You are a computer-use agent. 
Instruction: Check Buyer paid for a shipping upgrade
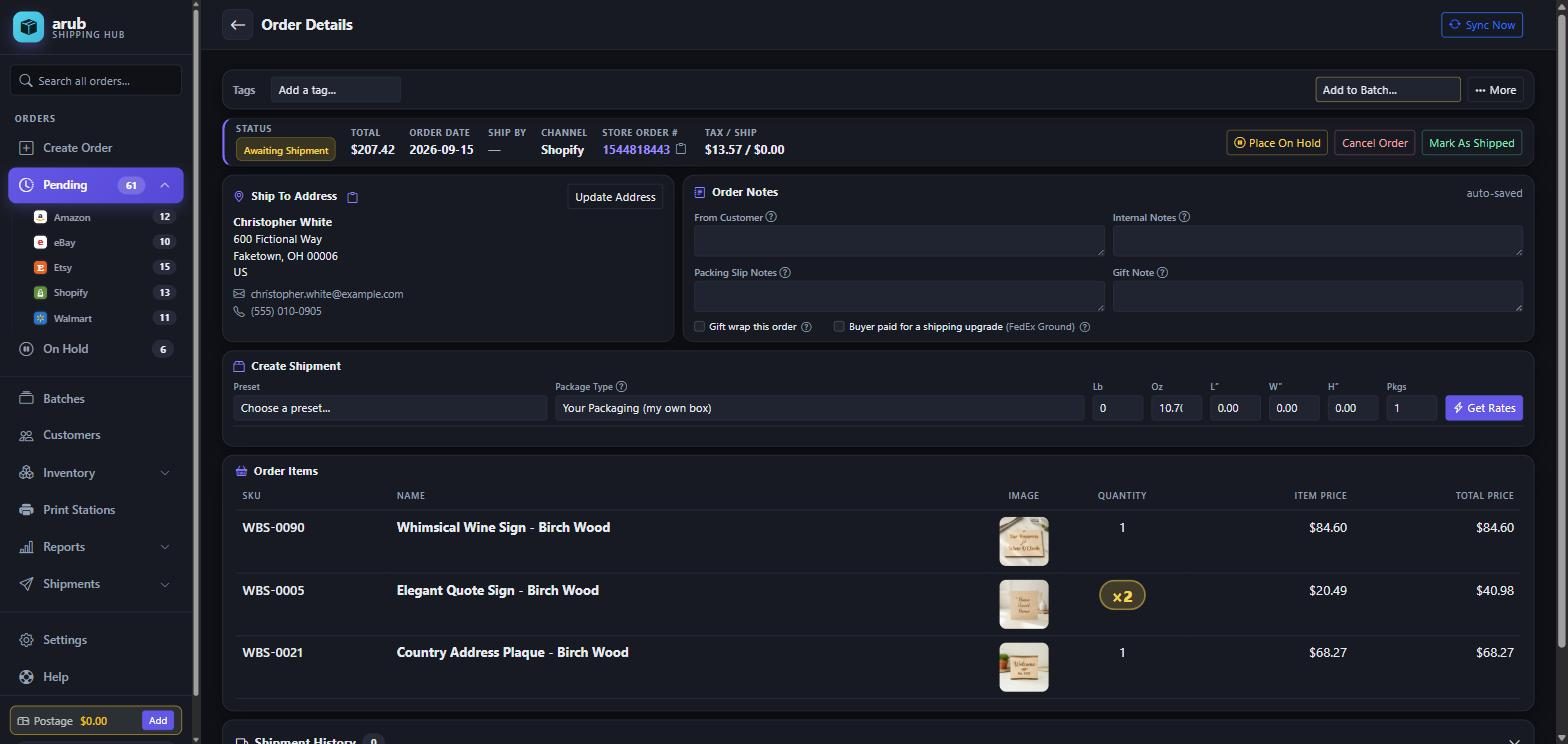(839, 327)
